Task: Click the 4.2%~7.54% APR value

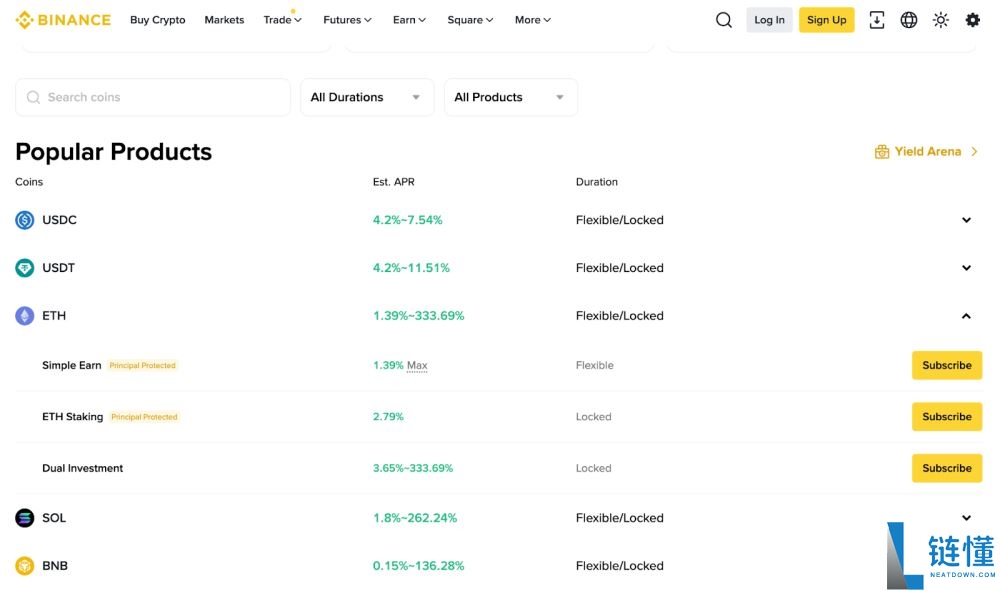Action: 408,220
